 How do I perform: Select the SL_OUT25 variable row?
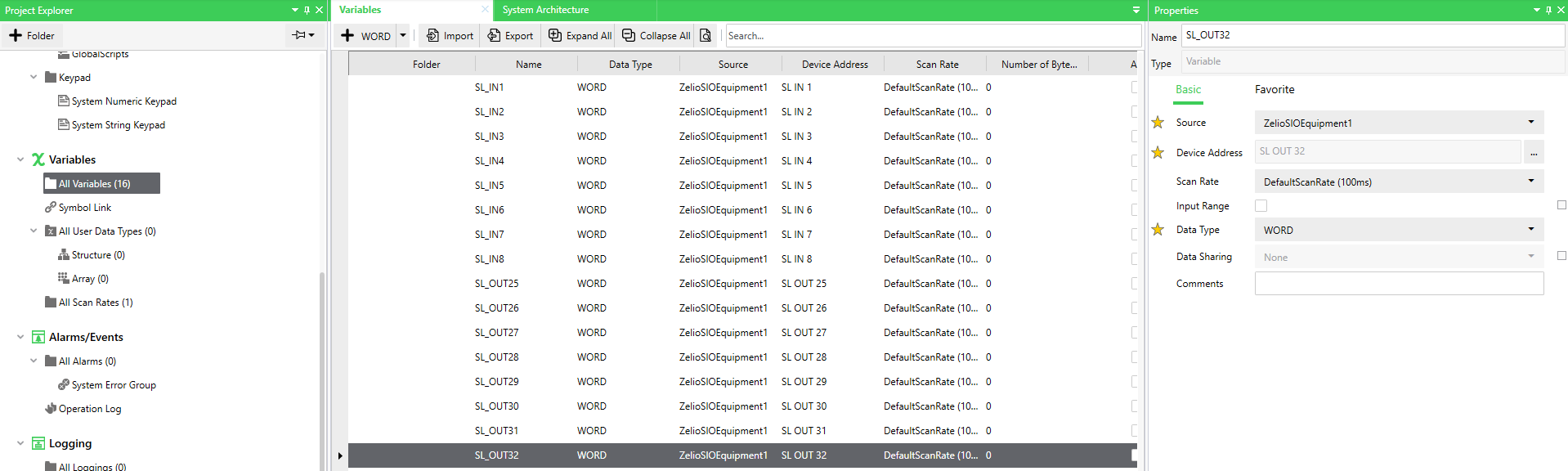[742, 284]
